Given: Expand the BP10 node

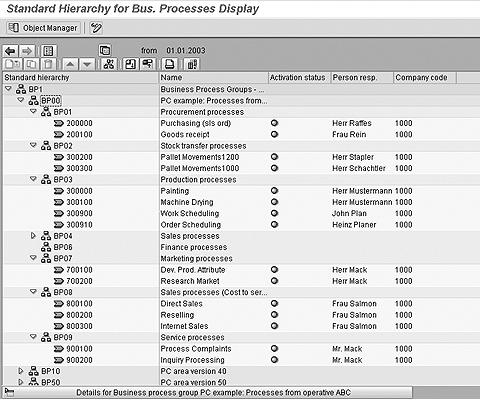Looking at the screenshot, I should click(x=21, y=371).
